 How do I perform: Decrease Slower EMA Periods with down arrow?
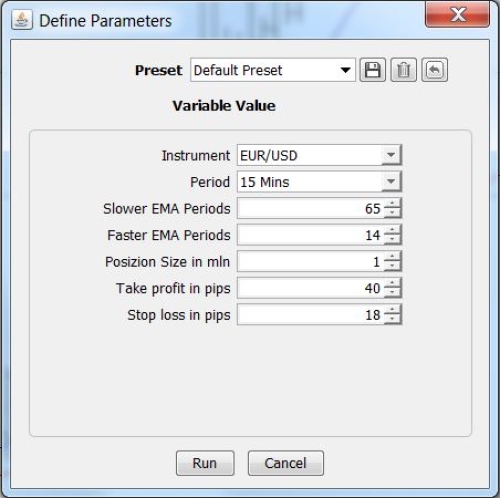point(393,213)
